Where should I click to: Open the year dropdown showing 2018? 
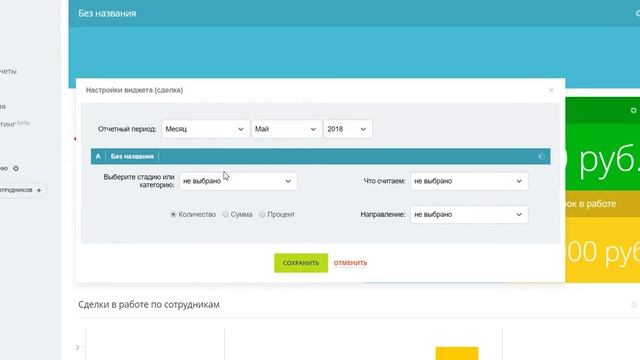tap(347, 129)
